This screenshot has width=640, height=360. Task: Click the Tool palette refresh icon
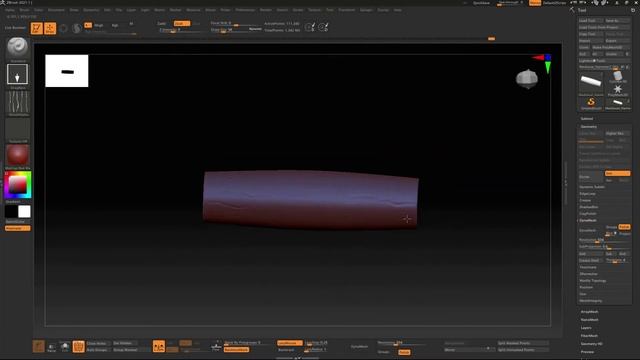(x=633, y=10)
